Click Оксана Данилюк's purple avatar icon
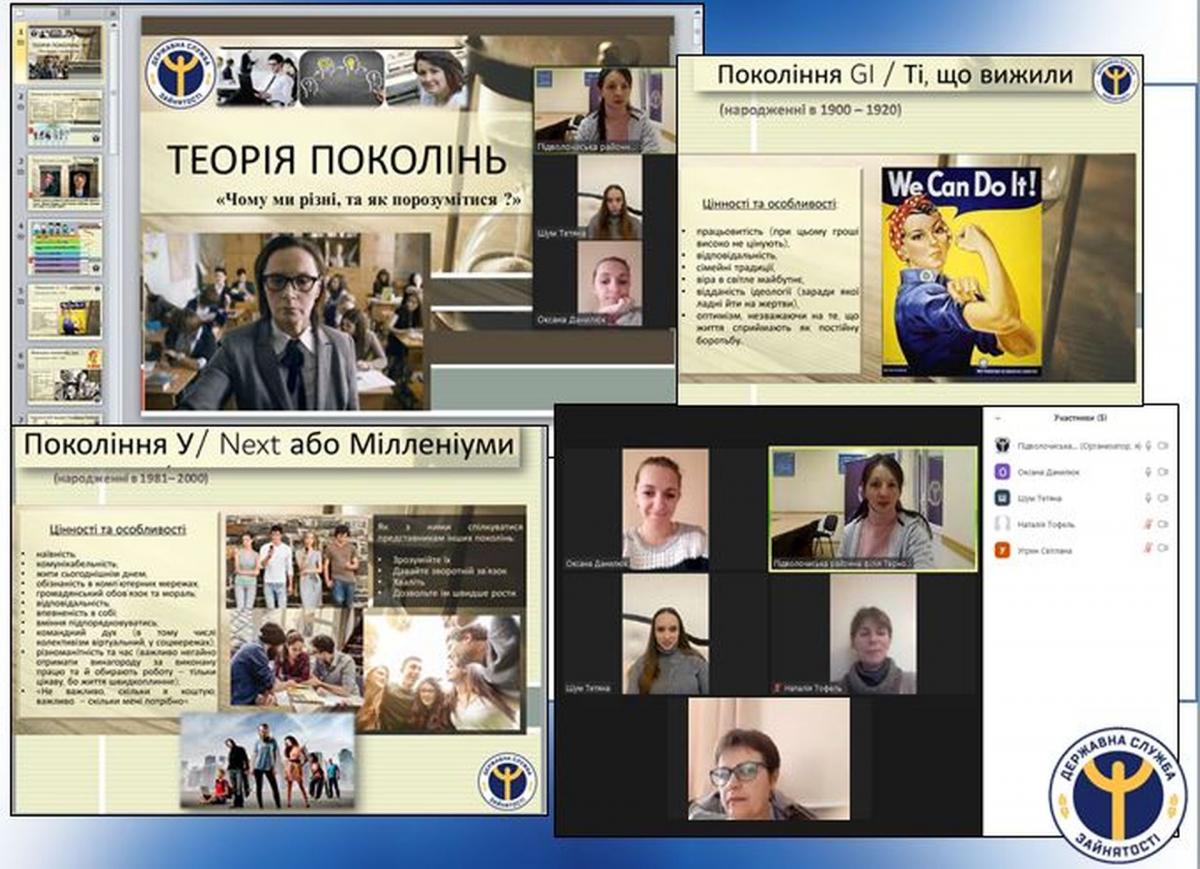 pyautogui.click(x=1001, y=472)
